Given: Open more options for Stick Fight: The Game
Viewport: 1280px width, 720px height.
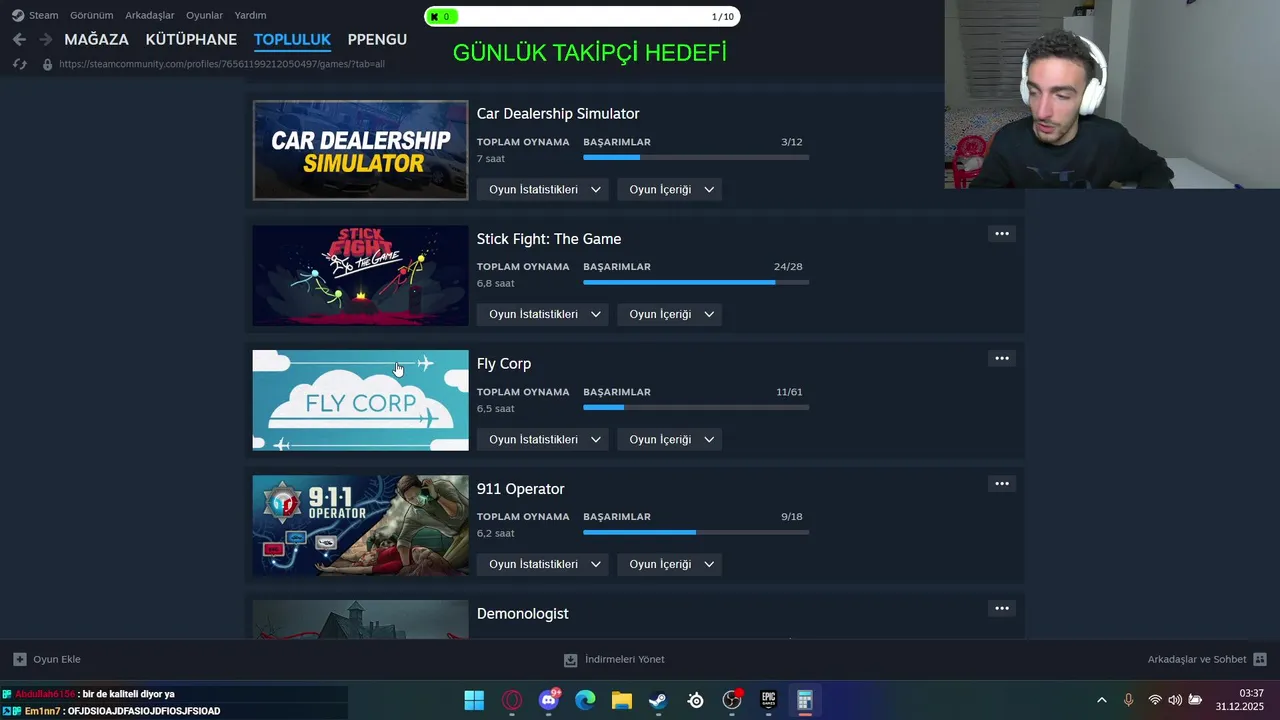Looking at the screenshot, I should click(x=1001, y=234).
